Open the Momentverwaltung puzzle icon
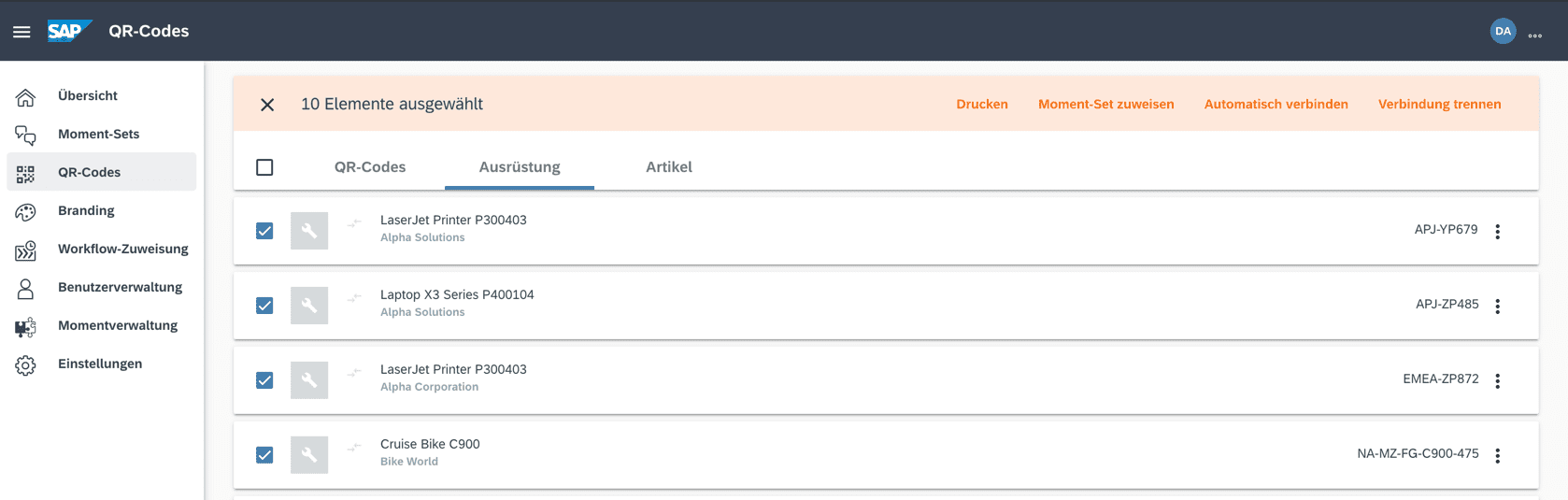The image size is (1568, 500). click(x=25, y=326)
